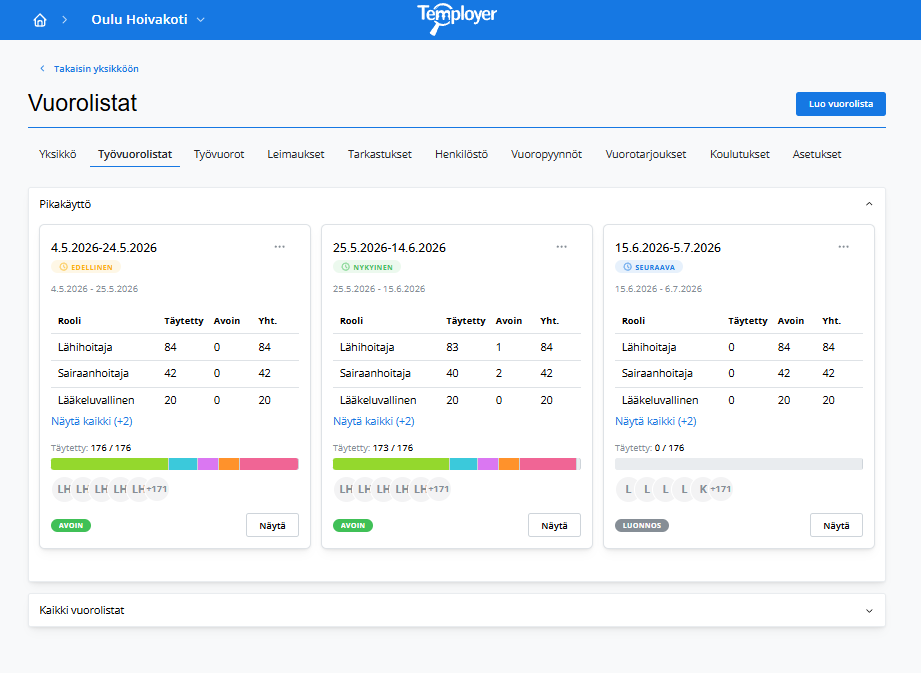This screenshot has height=673, width=921.
Task: Click the +171 avatar in the previous roster
Action: [157, 489]
